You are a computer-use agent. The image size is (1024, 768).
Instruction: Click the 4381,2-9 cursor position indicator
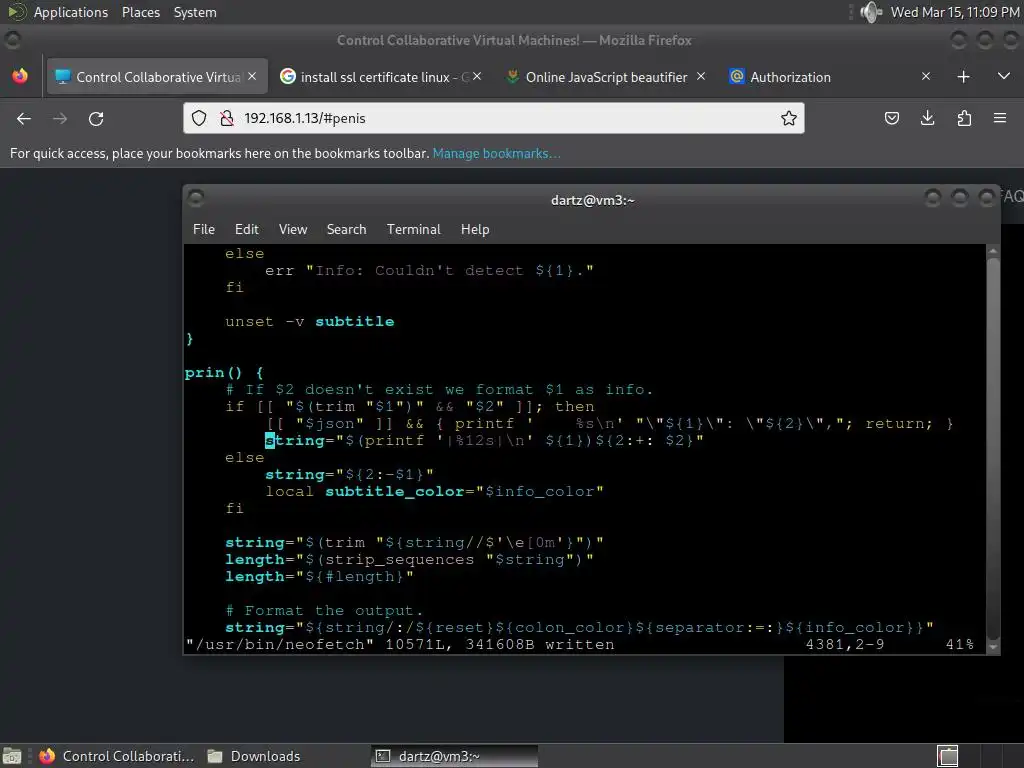tap(845, 645)
